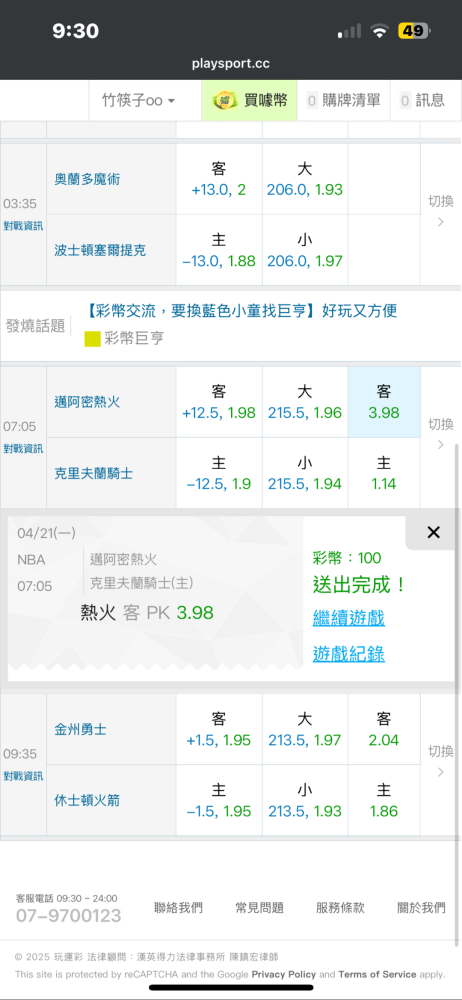Expand 切換 for the Warriors vs Rockets game
This screenshot has width=462, height=1000.
pyautogui.click(x=440, y=761)
